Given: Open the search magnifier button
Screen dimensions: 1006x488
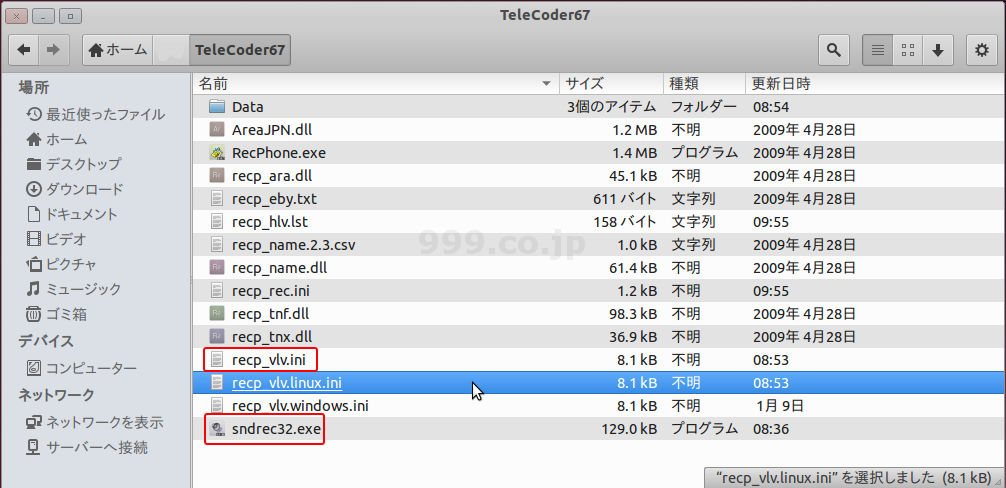Looking at the screenshot, I should click(833, 50).
